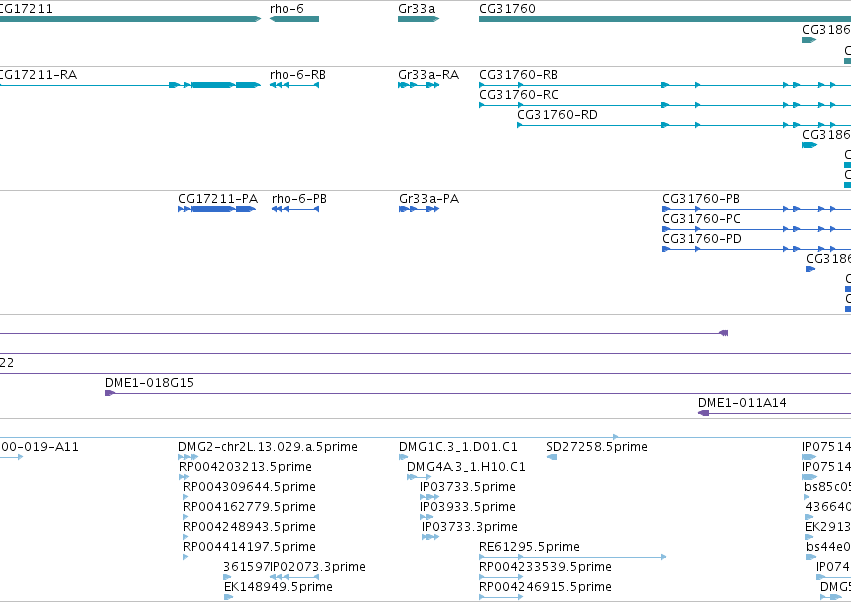Select the CG31760-RC transcript label

point(518,94)
